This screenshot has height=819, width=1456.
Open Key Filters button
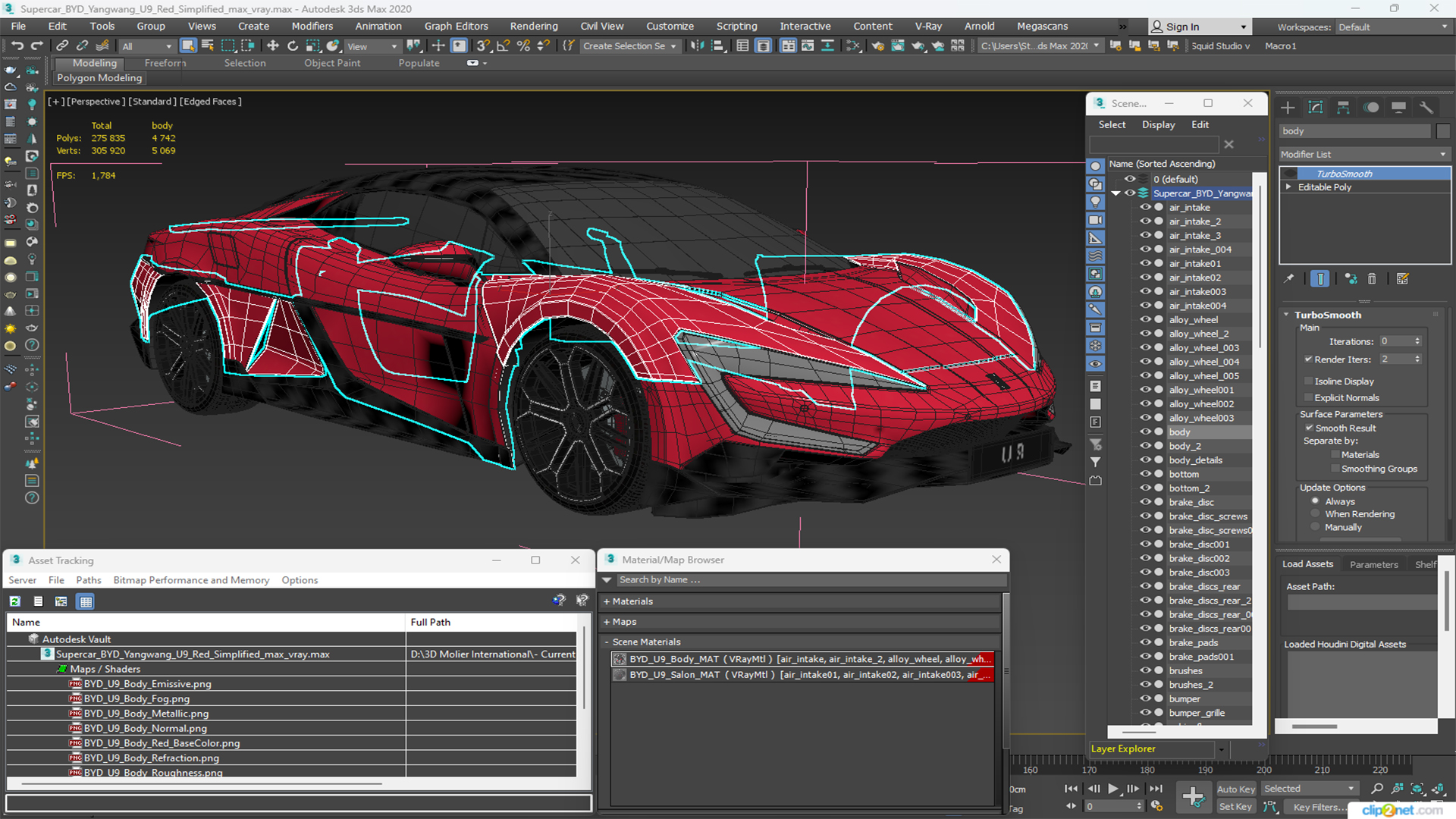pyautogui.click(x=1319, y=807)
